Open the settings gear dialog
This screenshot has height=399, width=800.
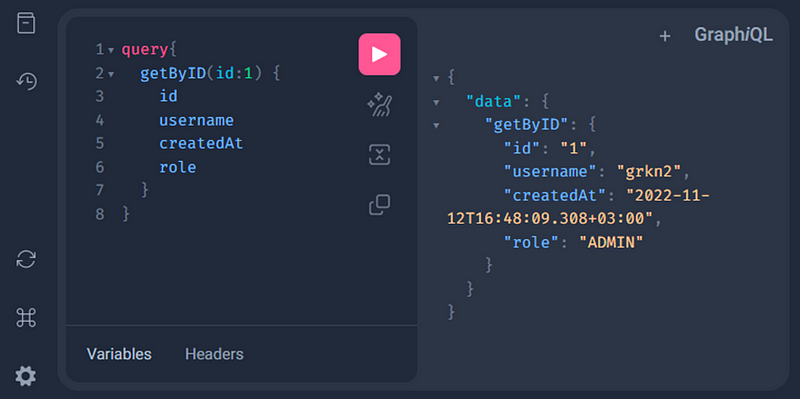coord(26,376)
